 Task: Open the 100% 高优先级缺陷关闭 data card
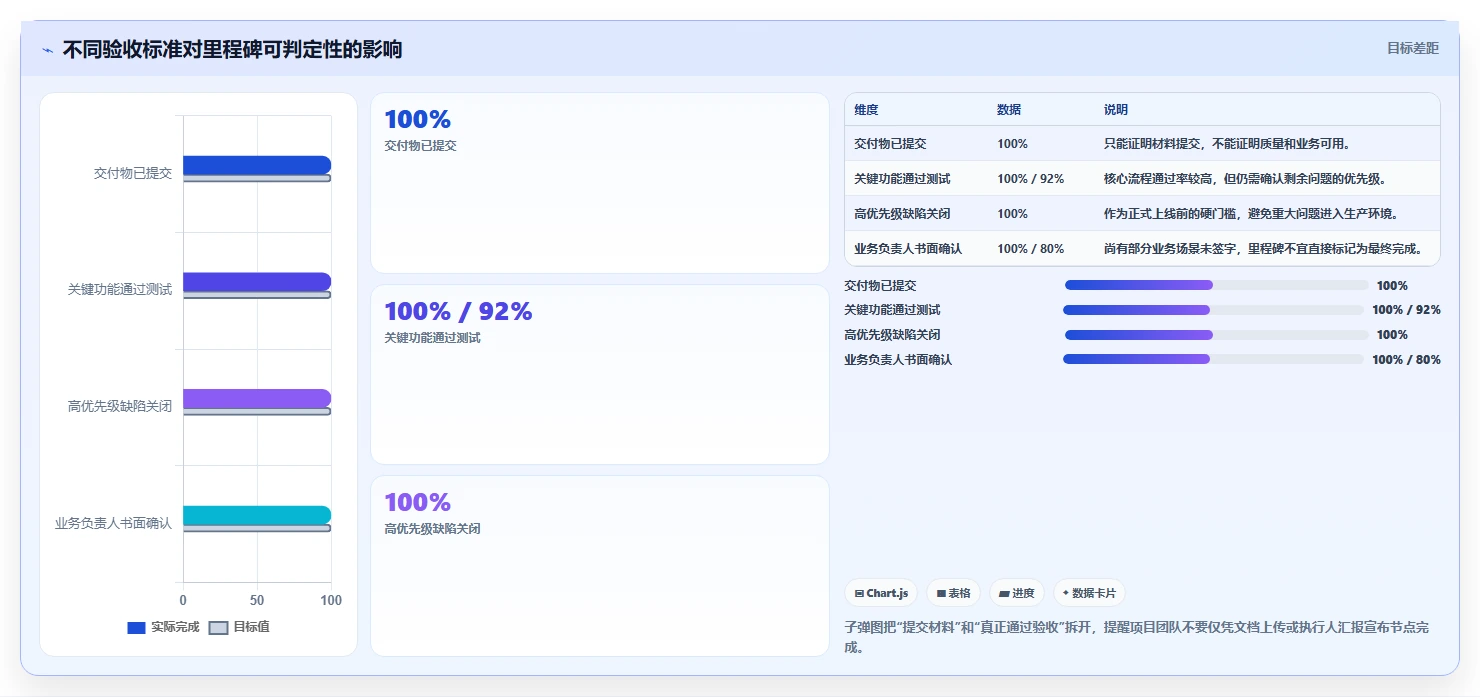pos(600,566)
